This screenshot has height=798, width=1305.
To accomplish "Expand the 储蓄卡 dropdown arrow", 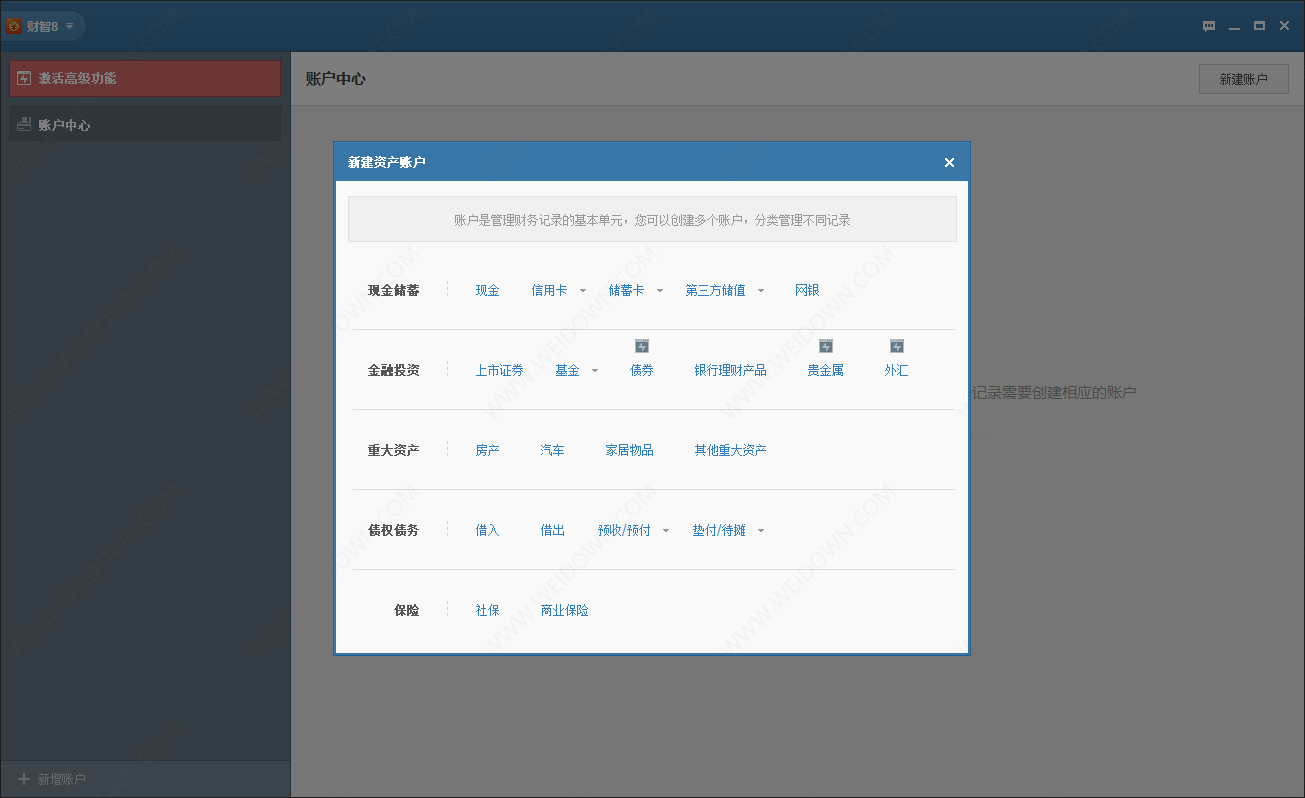I will tap(660, 291).
